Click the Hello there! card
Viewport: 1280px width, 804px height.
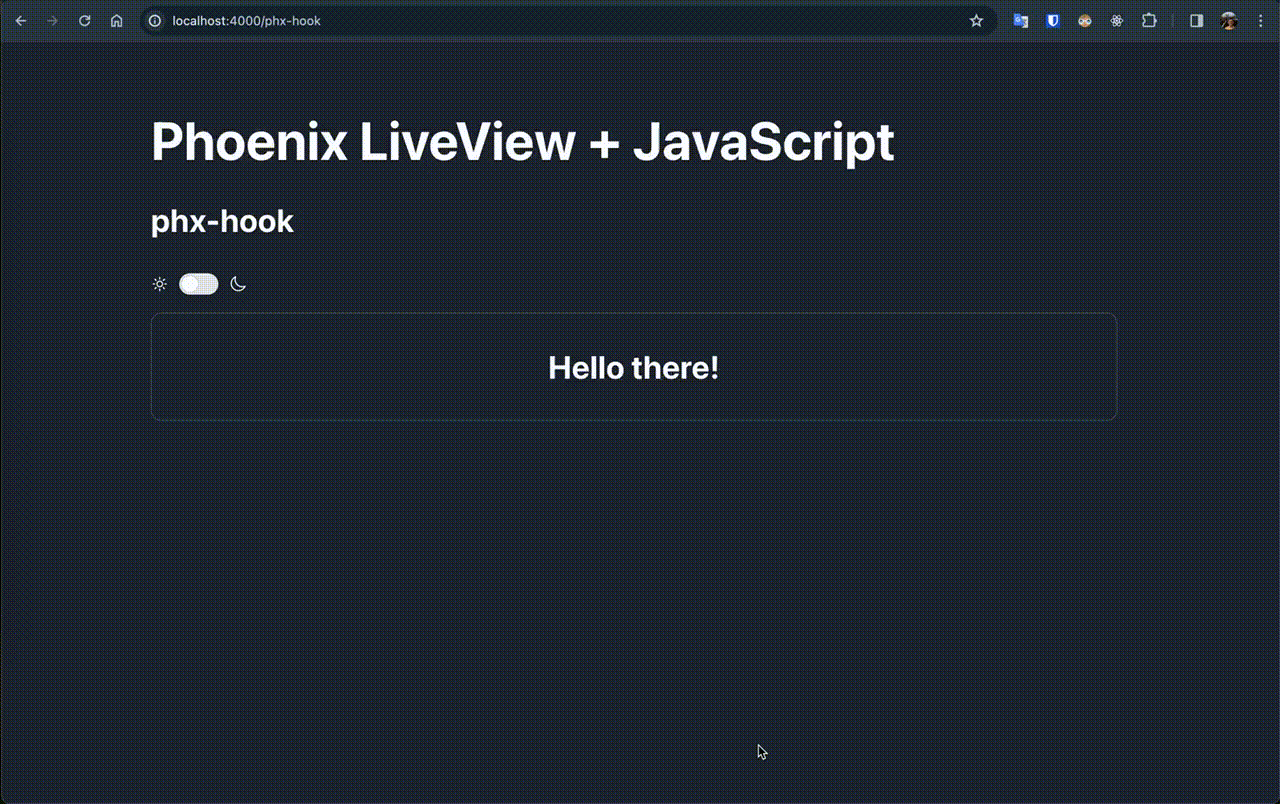(633, 367)
